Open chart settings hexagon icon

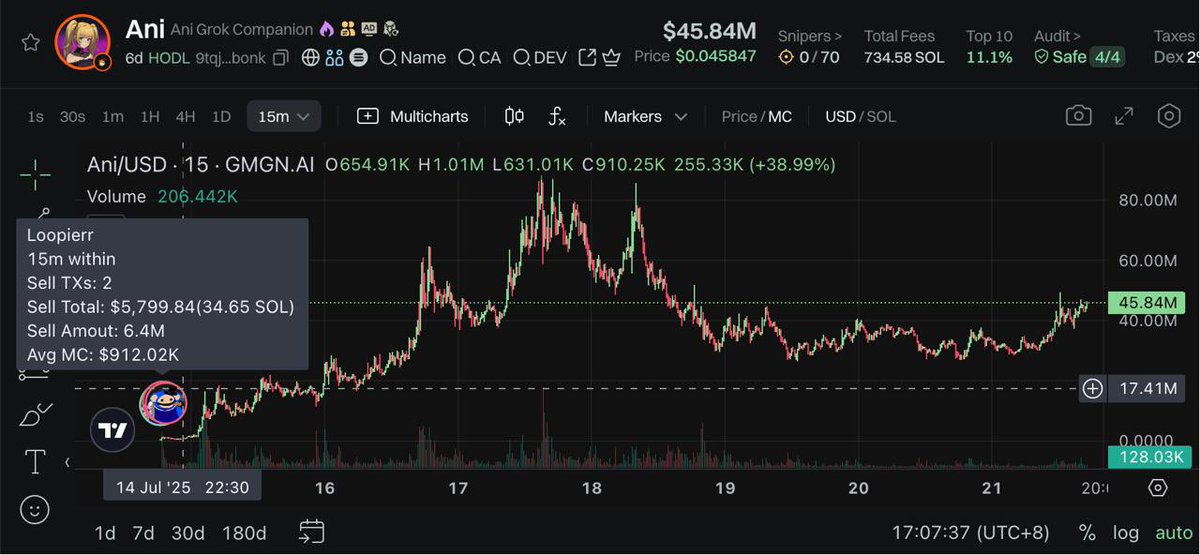coord(1169,116)
